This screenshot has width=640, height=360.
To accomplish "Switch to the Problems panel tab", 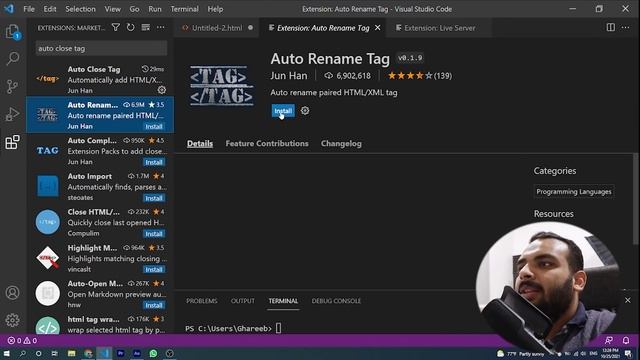I will point(202,301).
